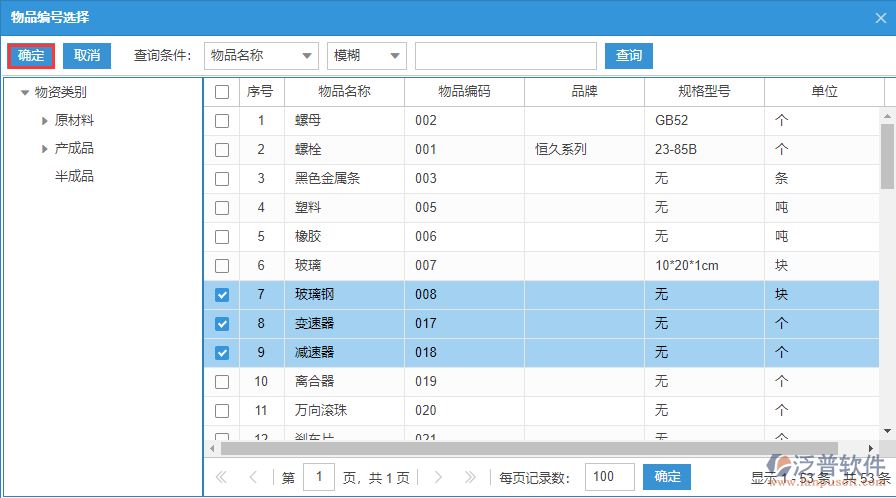
Task: Check the 离合器 row checkbox
Action: [222, 382]
